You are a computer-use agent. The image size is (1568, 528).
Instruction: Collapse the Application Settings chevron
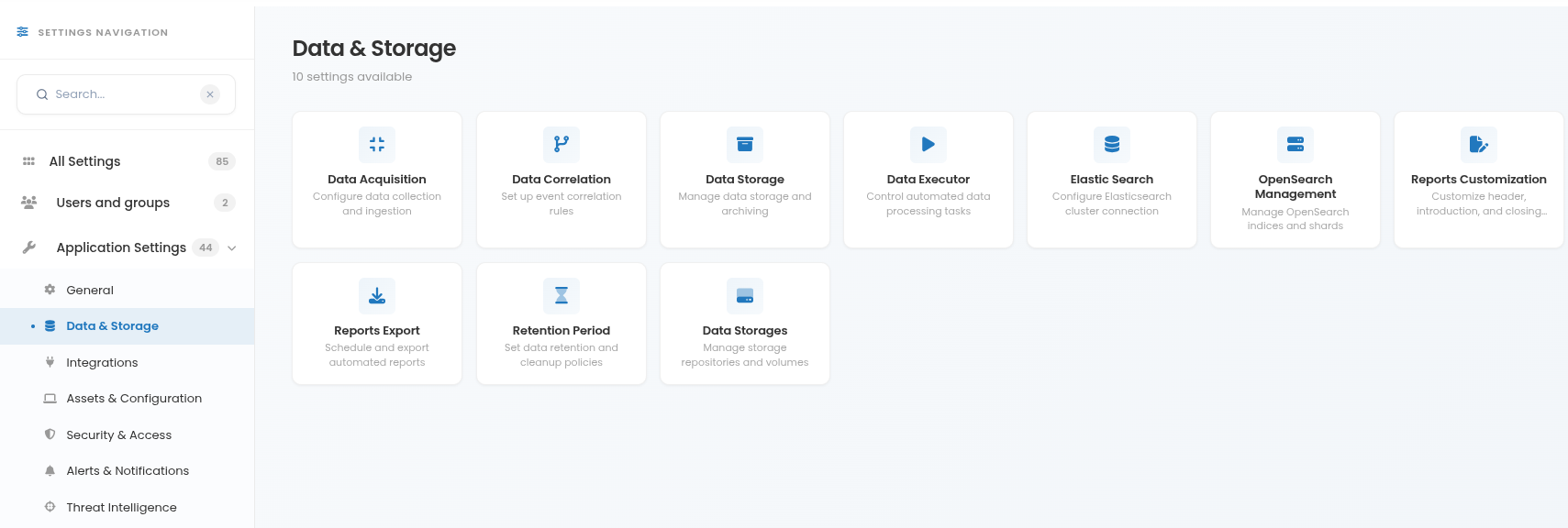(232, 247)
